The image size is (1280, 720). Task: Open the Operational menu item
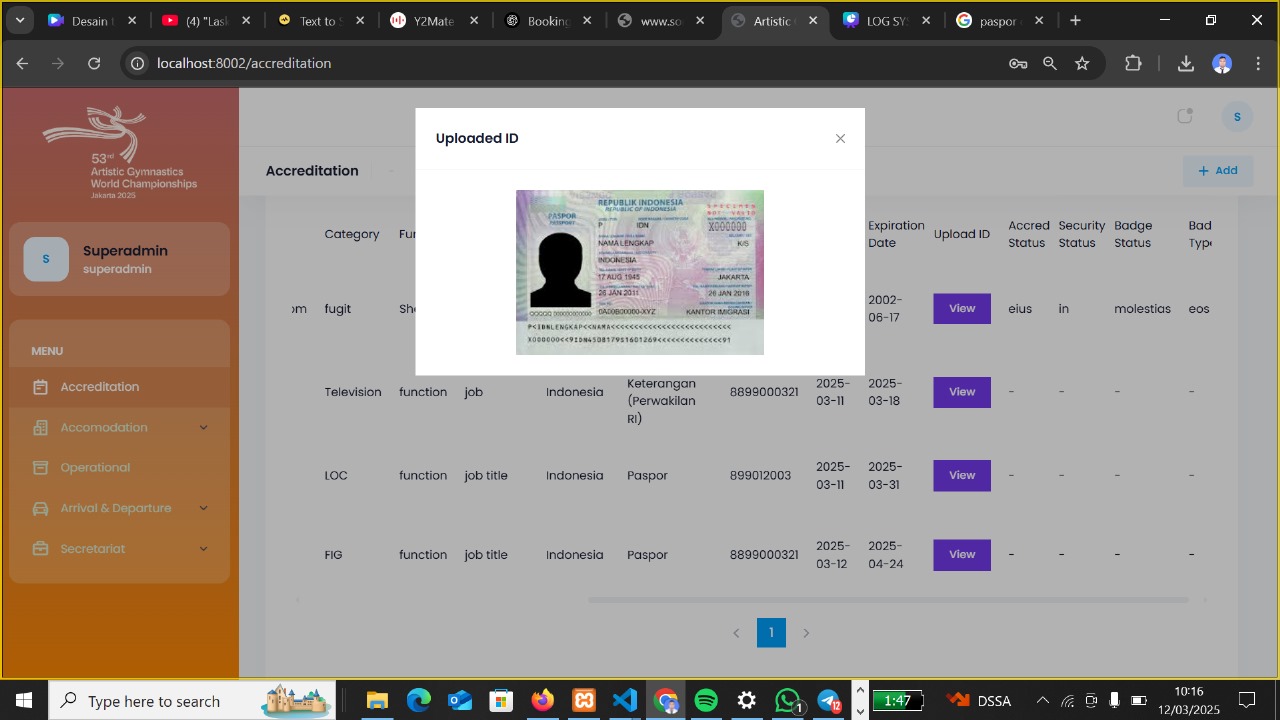[95, 468]
